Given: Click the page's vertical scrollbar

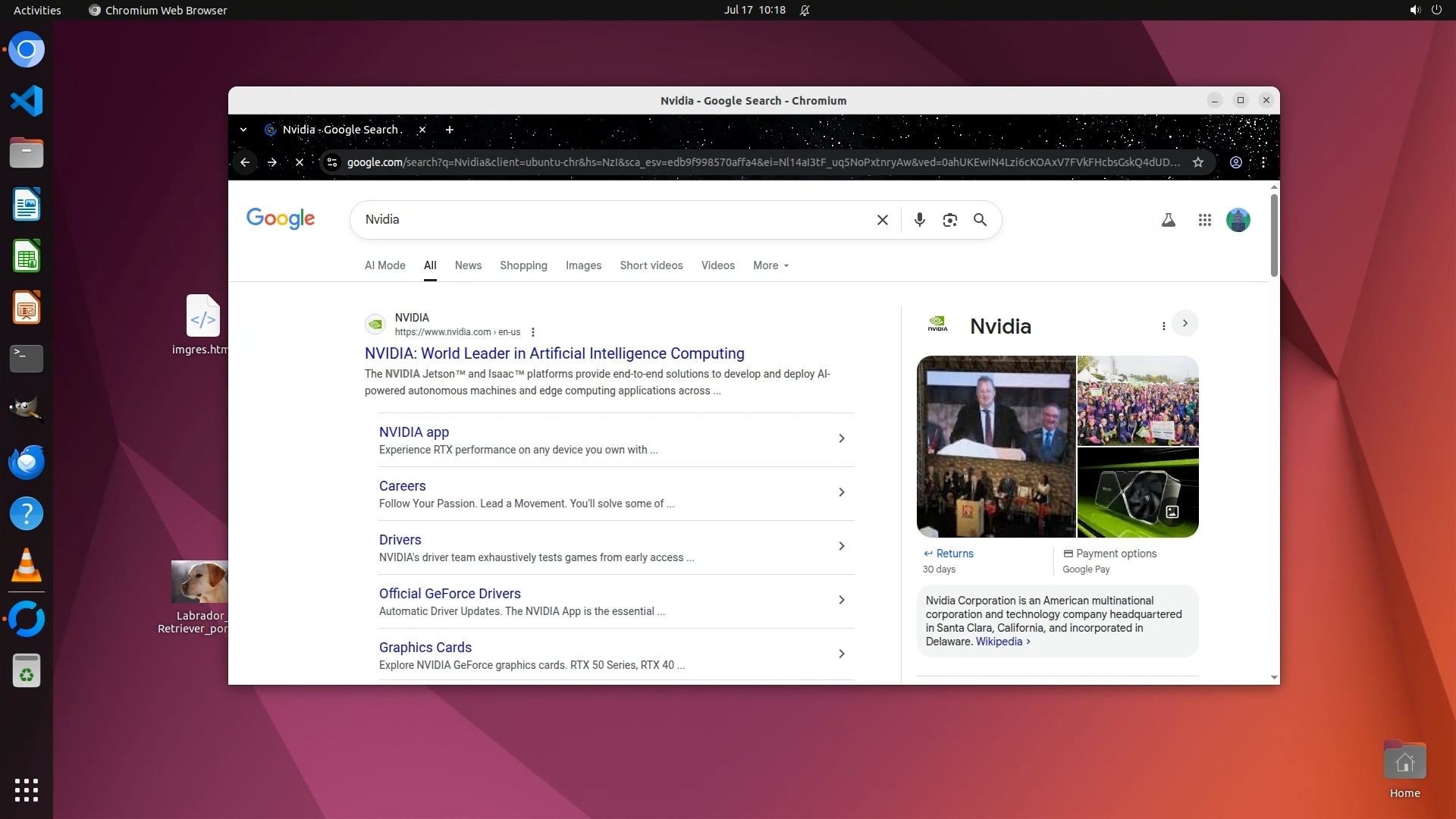Looking at the screenshot, I should [1274, 235].
